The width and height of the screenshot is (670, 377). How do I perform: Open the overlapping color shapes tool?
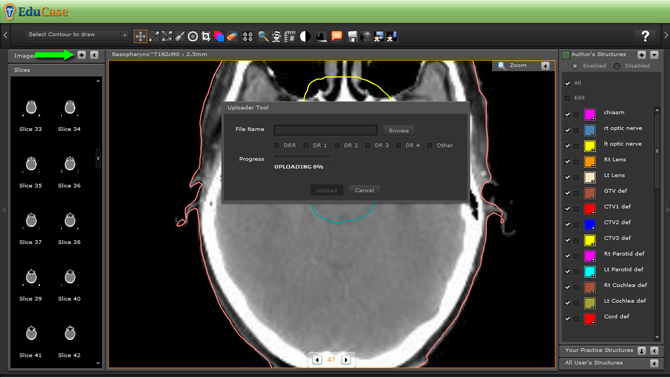tap(219, 36)
